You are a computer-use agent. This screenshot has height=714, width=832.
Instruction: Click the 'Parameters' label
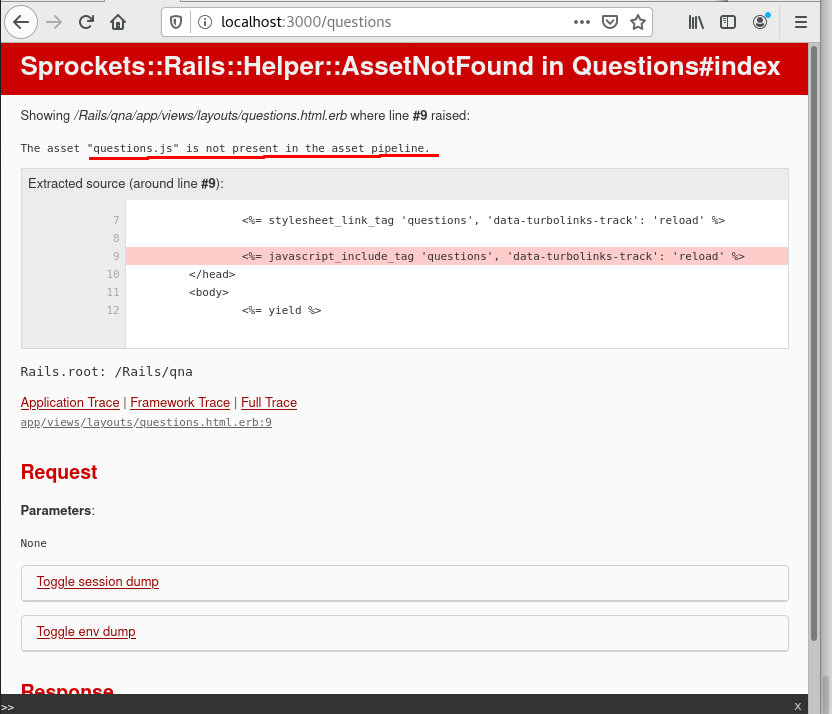pyautogui.click(x=57, y=510)
